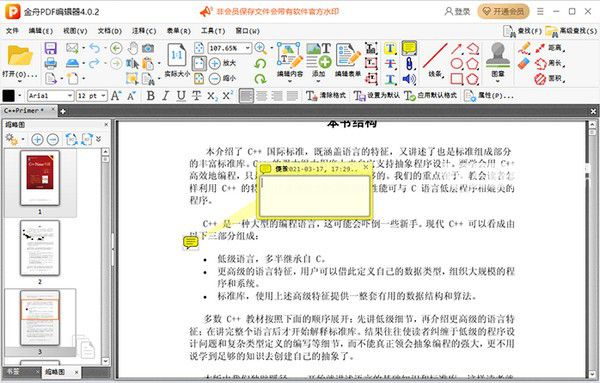This screenshot has height=383, width=600.
Task: Click the 属性(P)... button
Action: pos(489,96)
